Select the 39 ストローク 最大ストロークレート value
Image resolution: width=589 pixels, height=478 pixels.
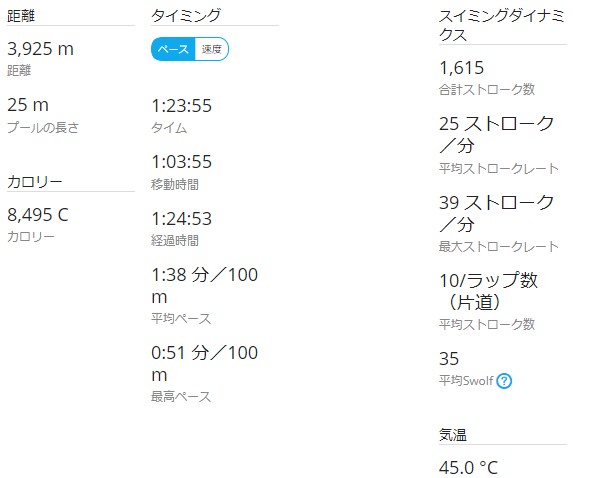(x=497, y=213)
